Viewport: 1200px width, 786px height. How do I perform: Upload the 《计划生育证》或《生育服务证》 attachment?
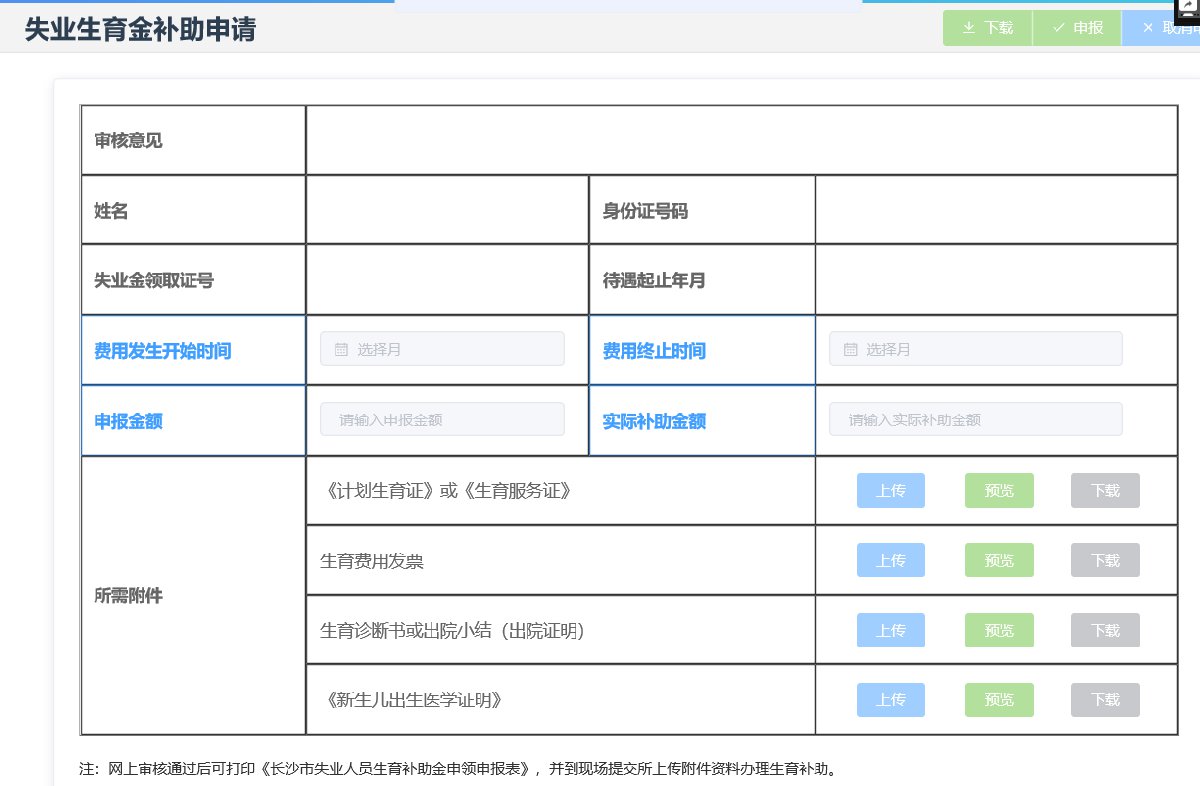(x=890, y=491)
